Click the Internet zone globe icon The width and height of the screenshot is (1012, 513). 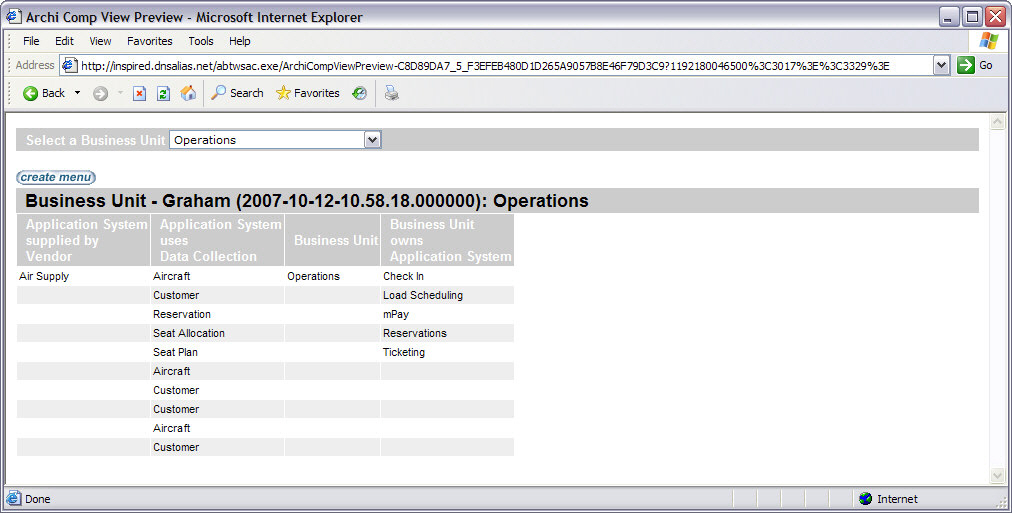[865, 499]
